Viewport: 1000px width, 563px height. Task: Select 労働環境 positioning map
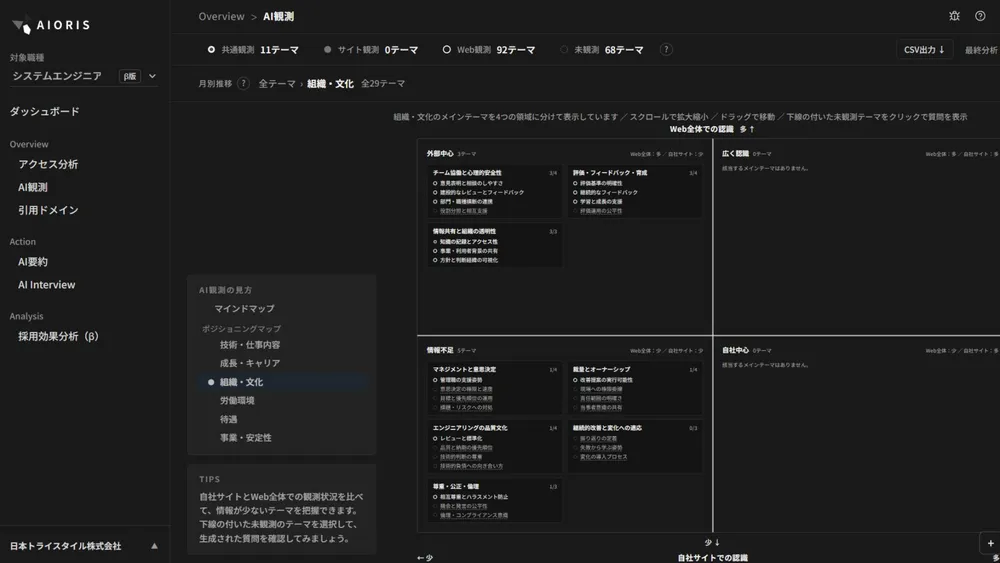(x=237, y=400)
